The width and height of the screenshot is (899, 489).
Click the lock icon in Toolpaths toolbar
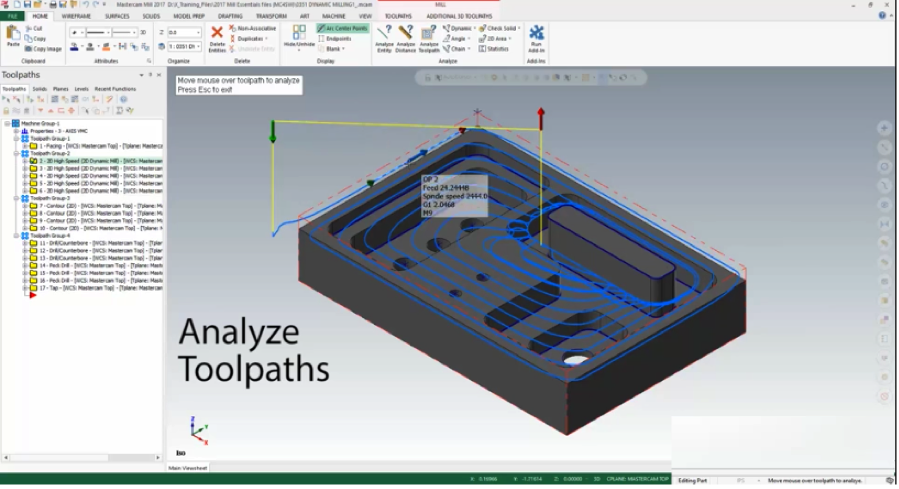(x=6, y=111)
